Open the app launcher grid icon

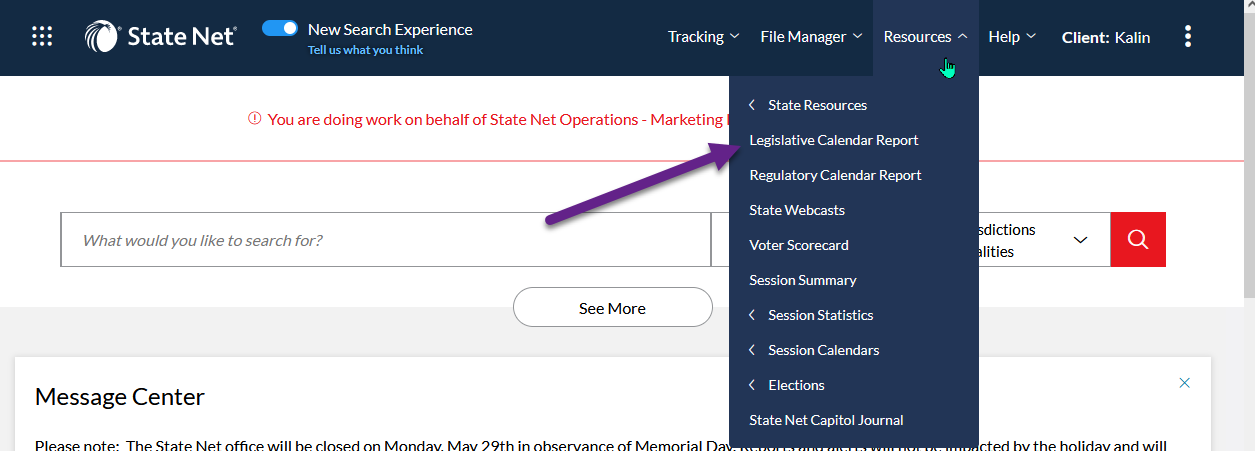pos(42,37)
